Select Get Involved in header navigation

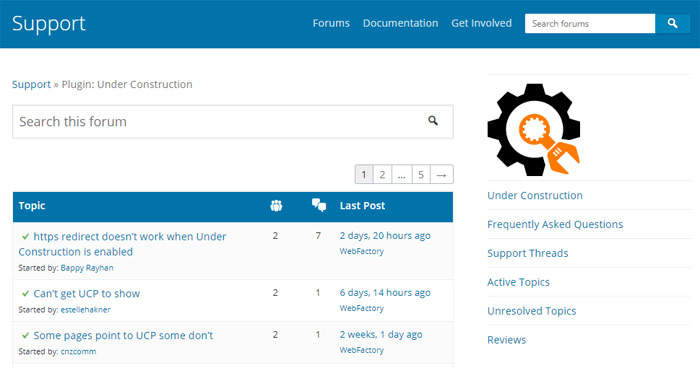481,23
